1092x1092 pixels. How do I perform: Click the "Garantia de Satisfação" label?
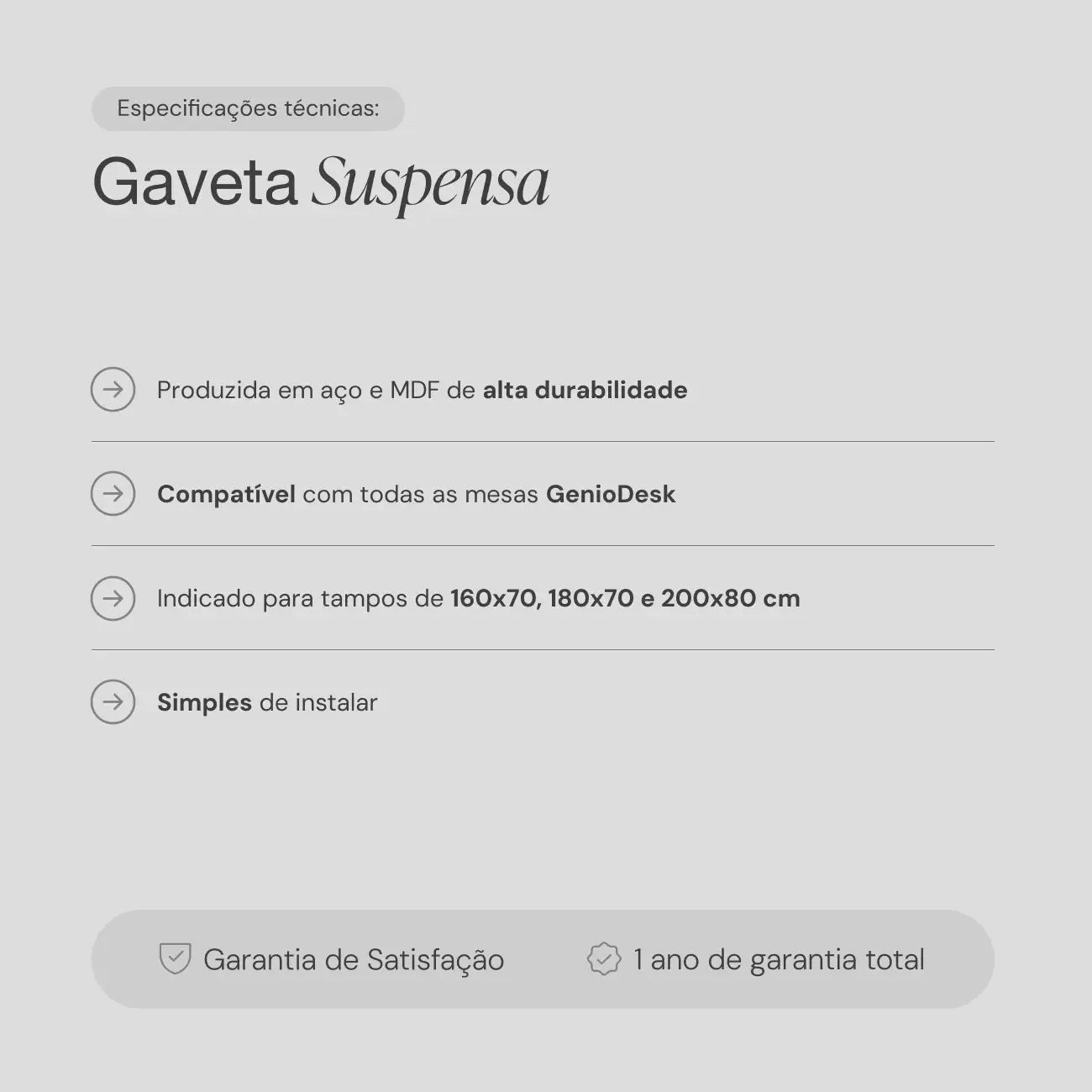354,959
